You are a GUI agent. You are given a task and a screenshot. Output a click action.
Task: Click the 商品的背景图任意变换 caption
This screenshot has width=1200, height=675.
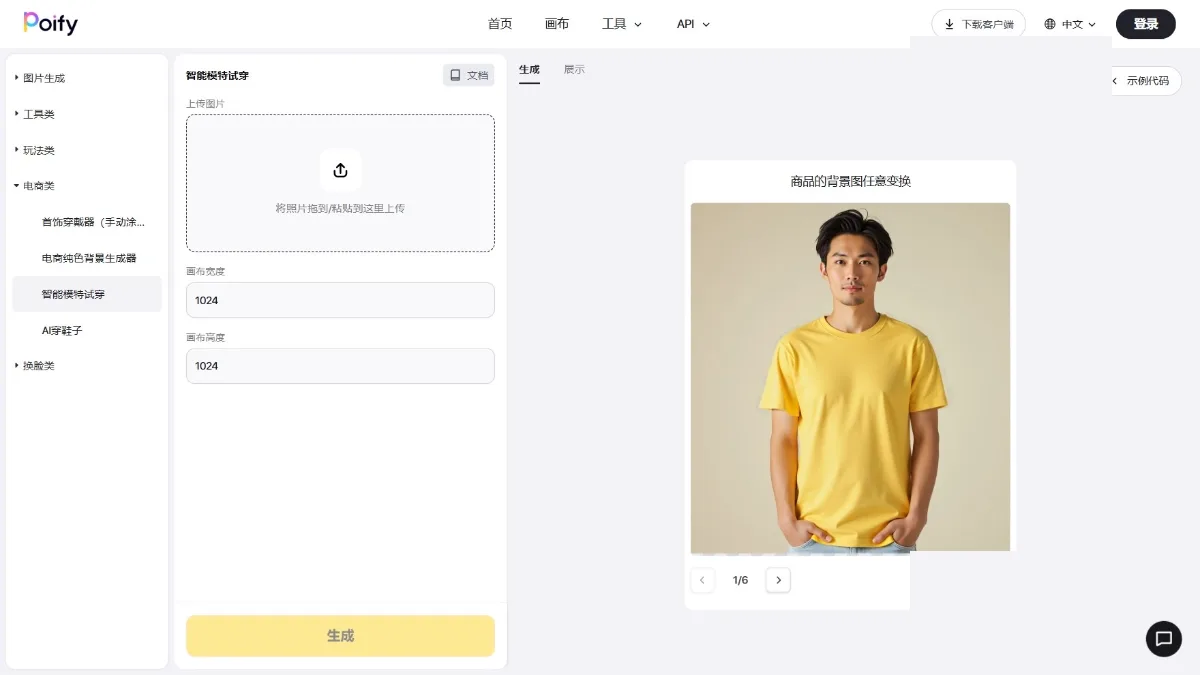pos(850,181)
